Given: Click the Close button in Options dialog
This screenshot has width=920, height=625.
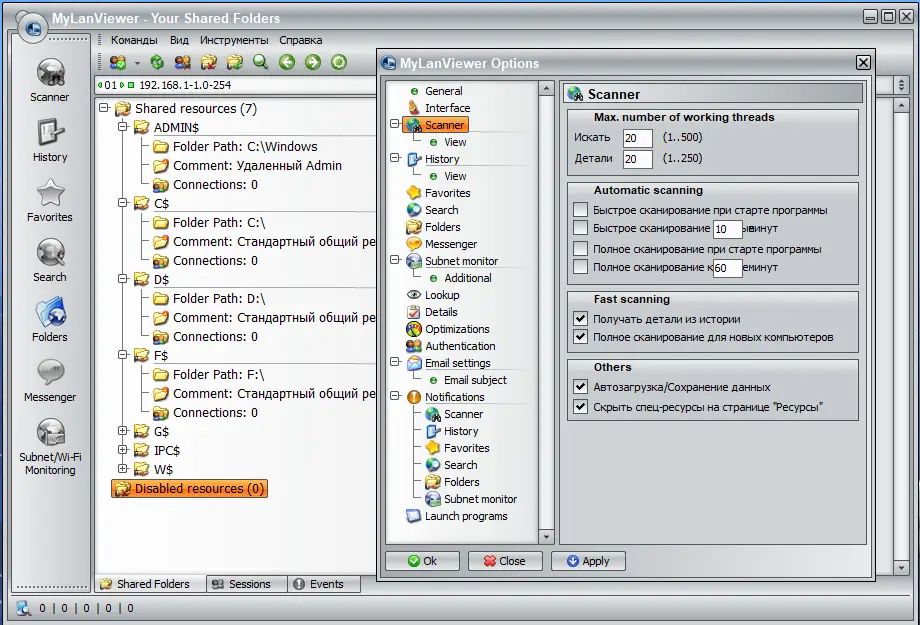Looking at the screenshot, I should (505, 561).
